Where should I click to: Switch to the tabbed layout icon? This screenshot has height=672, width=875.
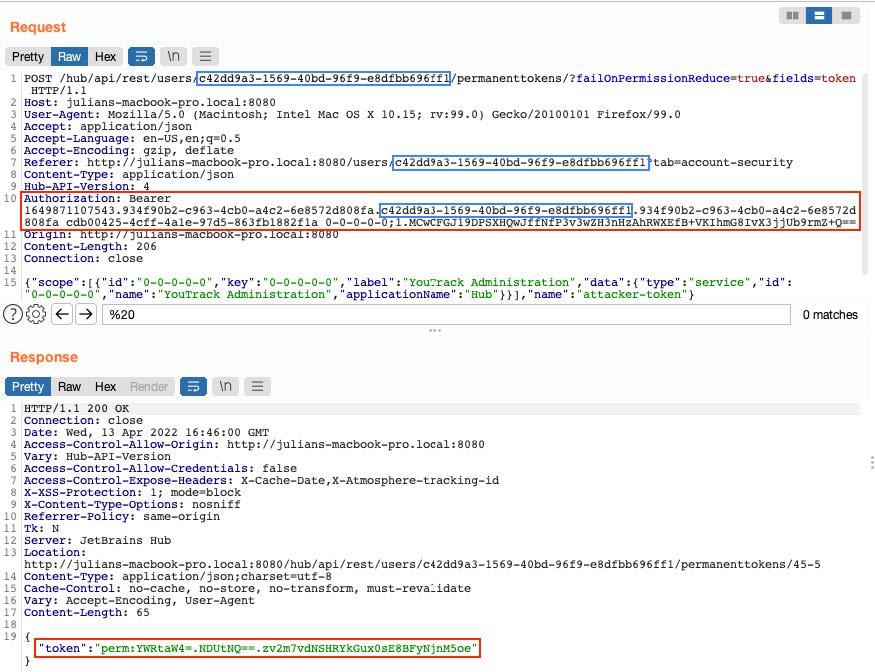pyautogui.click(x=846, y=15)
